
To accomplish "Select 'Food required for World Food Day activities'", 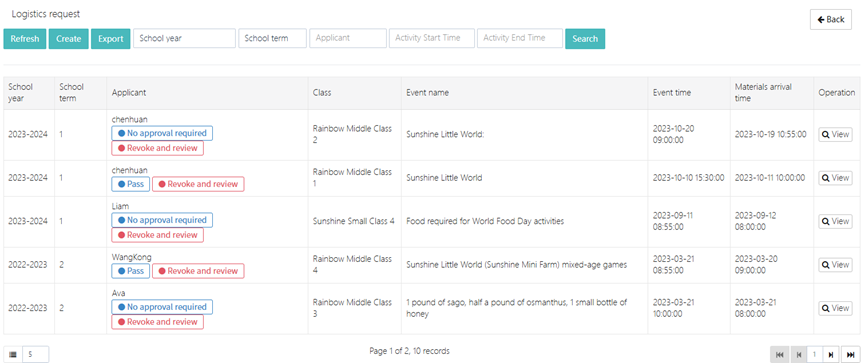I will (x=485, y=221).
